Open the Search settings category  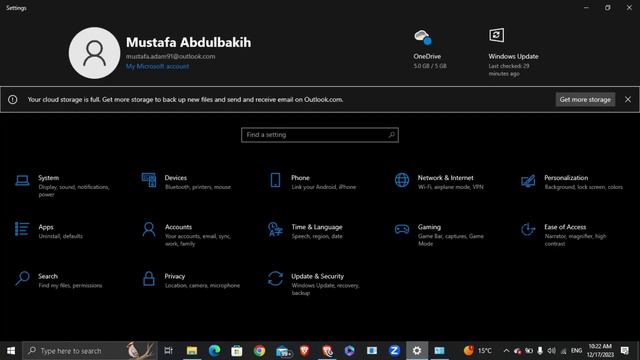59,280
